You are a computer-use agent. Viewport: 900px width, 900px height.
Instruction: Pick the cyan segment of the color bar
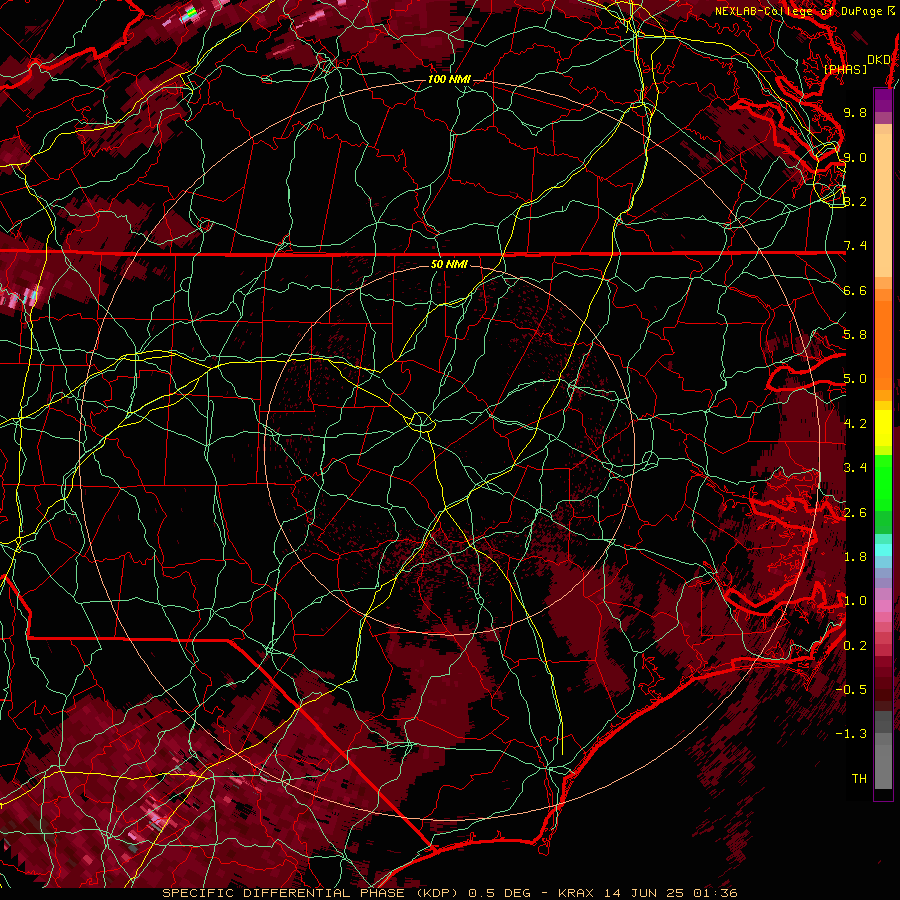pyautogui.click(x=883, y=550)
